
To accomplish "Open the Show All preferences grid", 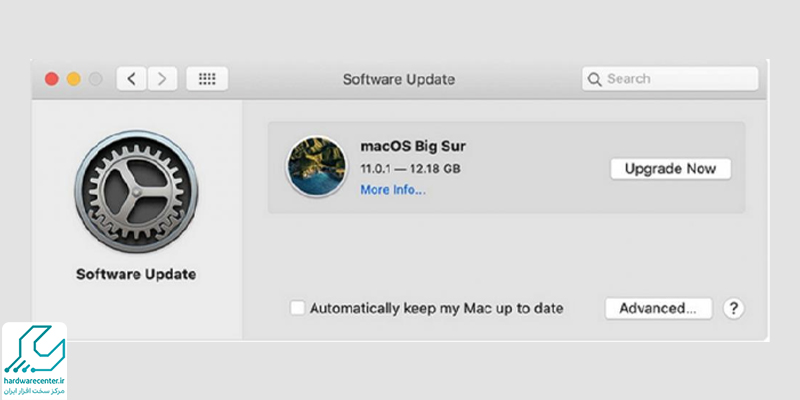I will coord(207,78).
